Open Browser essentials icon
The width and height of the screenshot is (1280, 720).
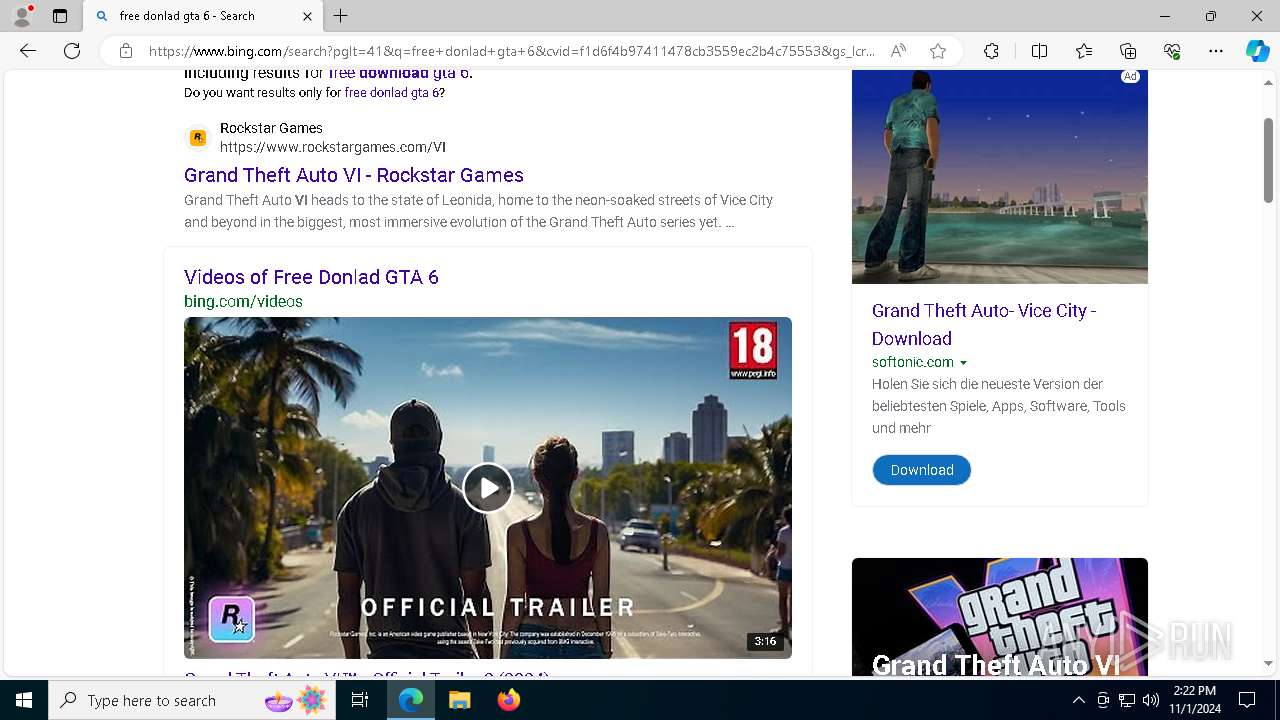[1172, 51]
